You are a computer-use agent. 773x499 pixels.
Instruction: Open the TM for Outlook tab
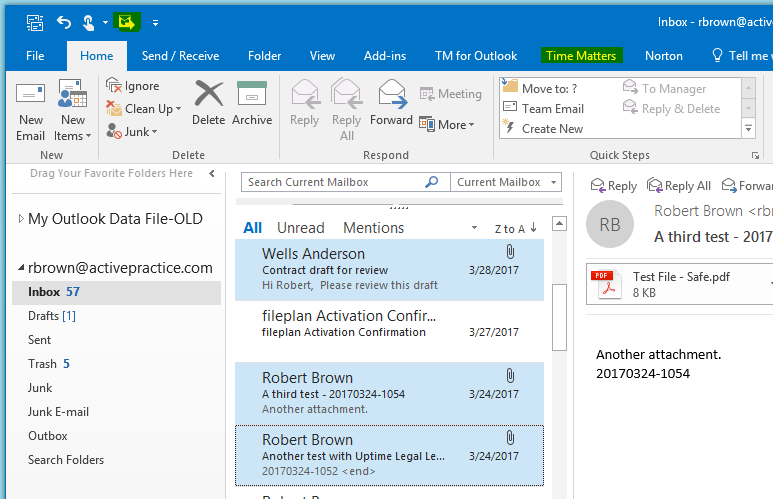(x=476, y=56)
